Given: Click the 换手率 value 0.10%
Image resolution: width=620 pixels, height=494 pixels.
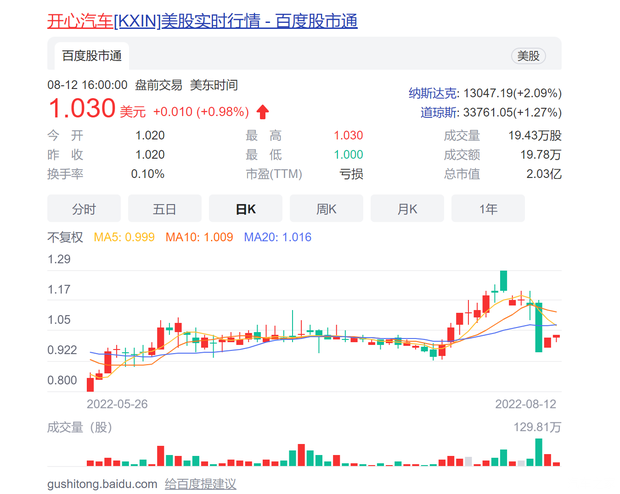Looking at the screenshot, I should click(147, 174).
